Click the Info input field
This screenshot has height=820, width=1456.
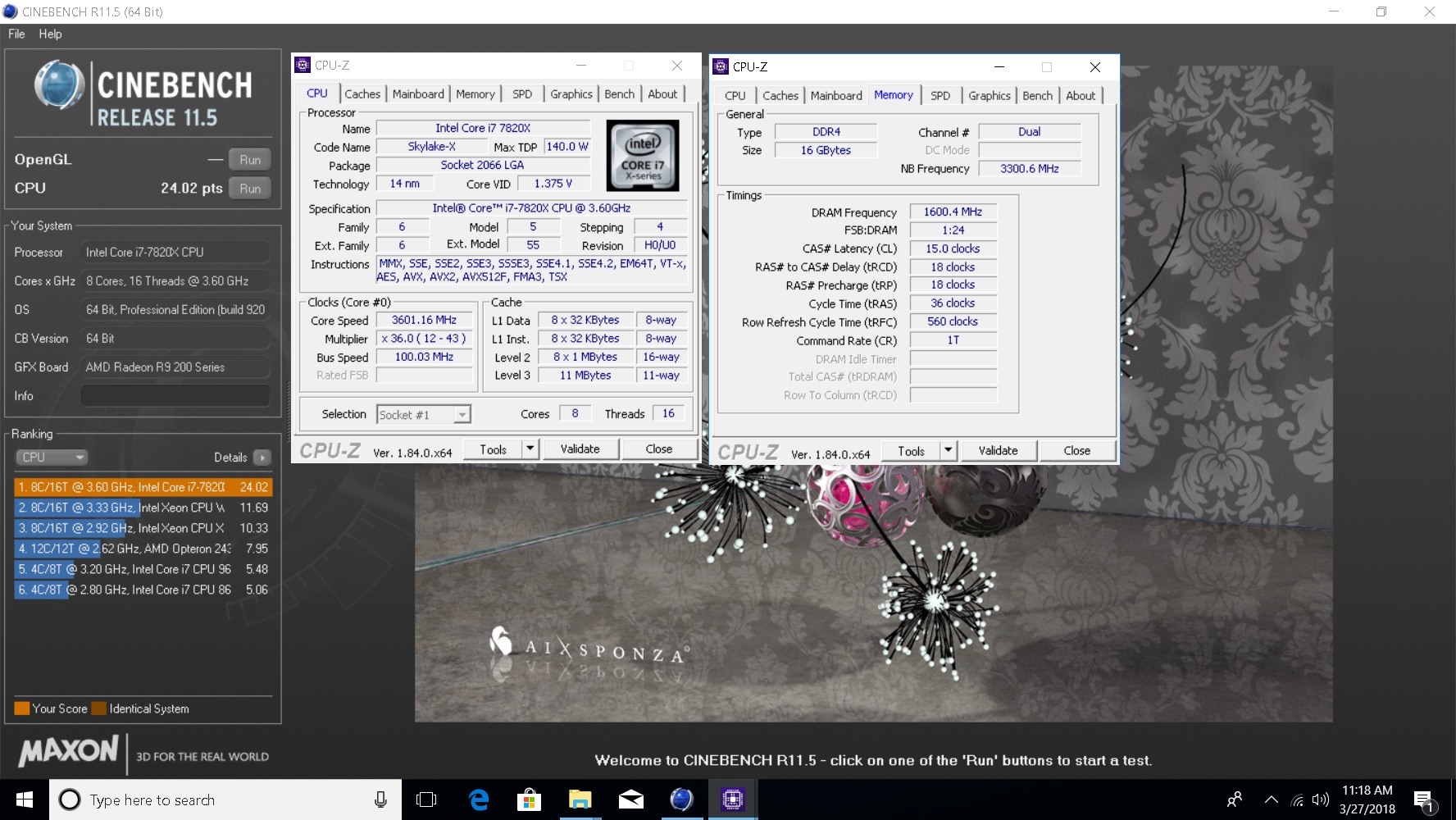(x=175, y=396)
